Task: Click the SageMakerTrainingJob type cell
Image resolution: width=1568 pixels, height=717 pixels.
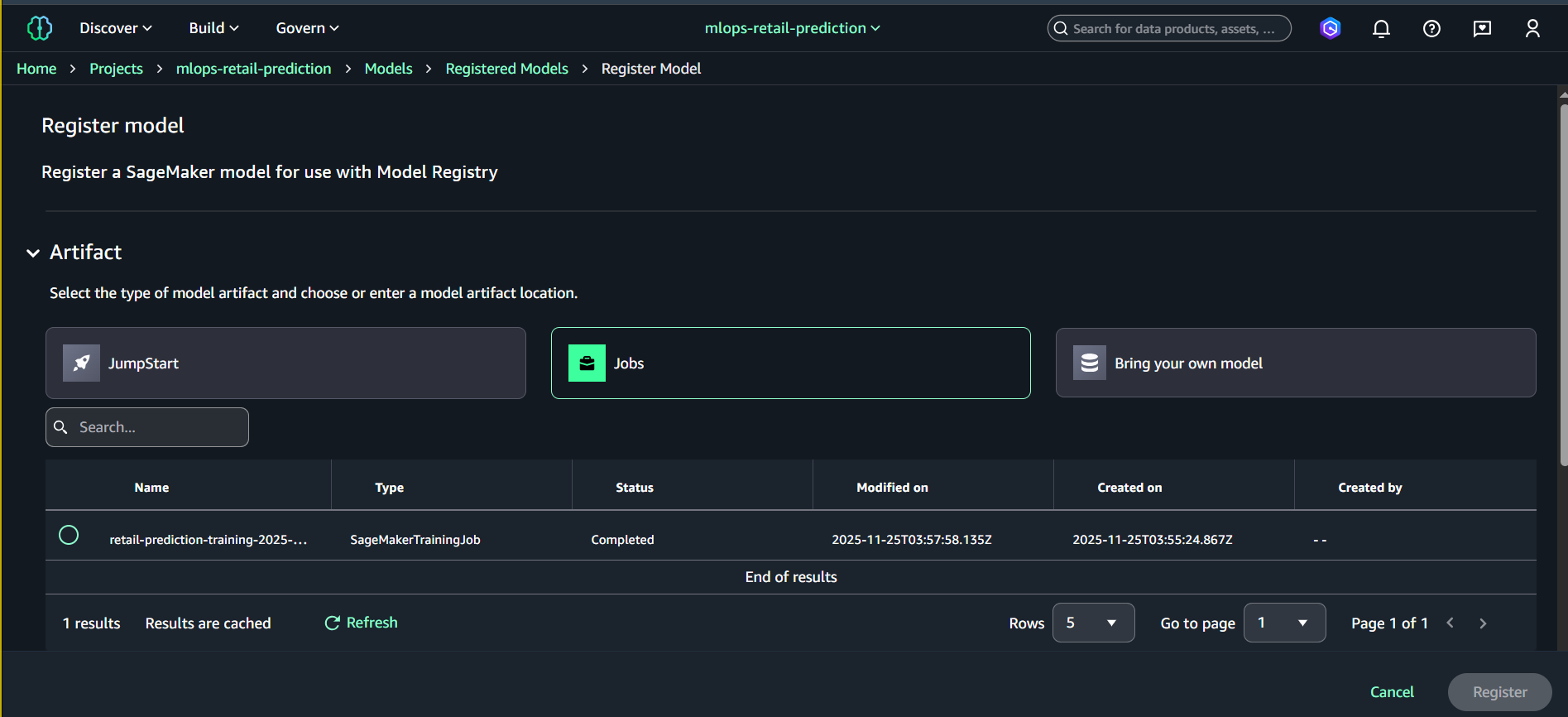Action: 415,540
